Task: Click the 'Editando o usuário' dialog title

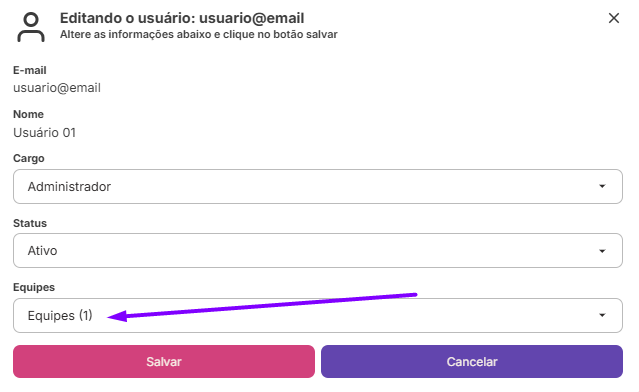Action: point(182,18)
